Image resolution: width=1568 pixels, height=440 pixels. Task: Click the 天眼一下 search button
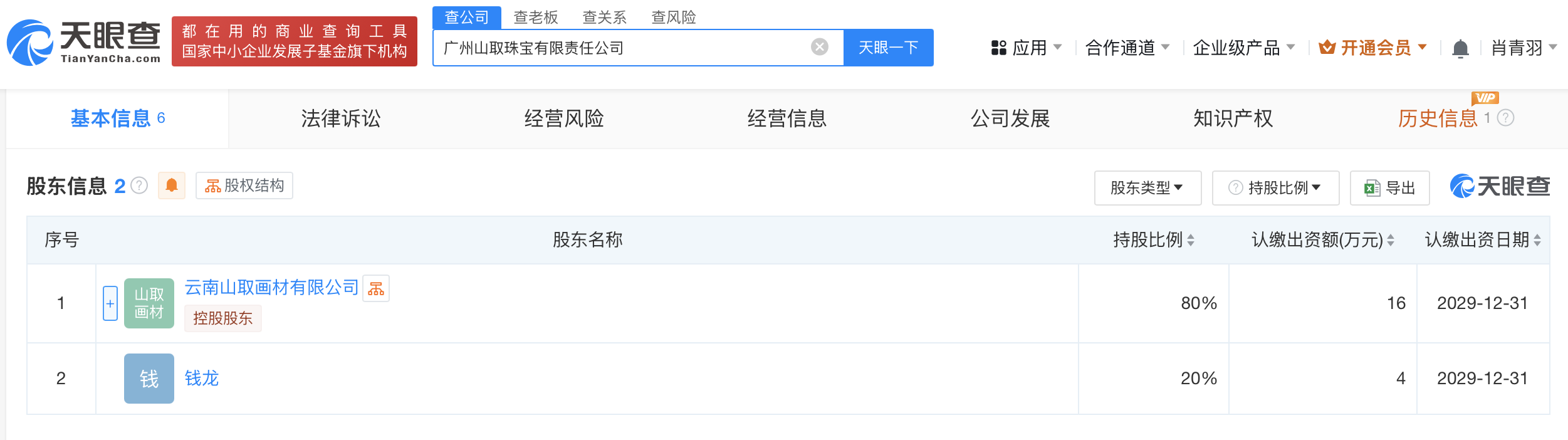pos(888,48)
